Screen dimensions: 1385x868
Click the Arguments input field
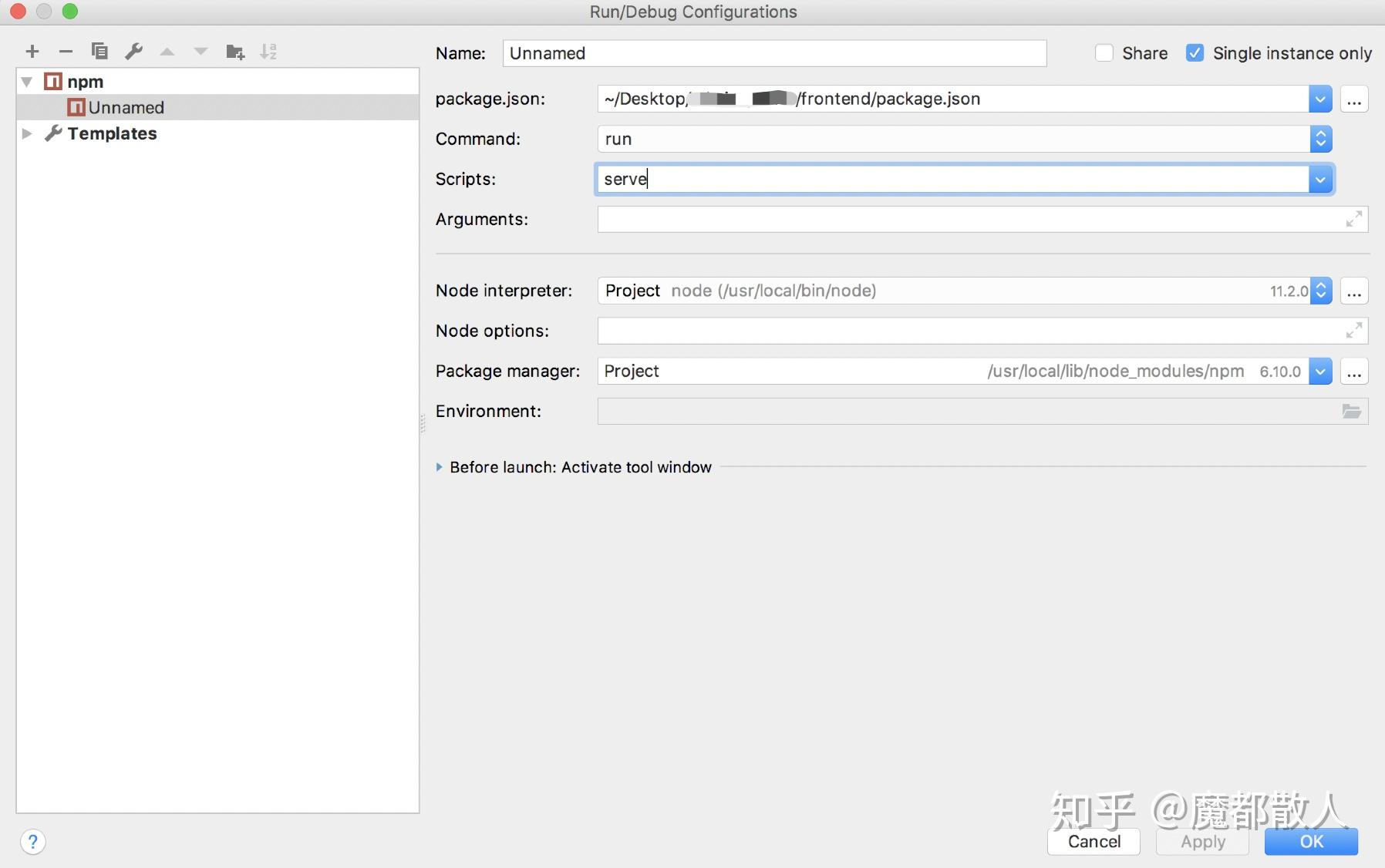970,219
